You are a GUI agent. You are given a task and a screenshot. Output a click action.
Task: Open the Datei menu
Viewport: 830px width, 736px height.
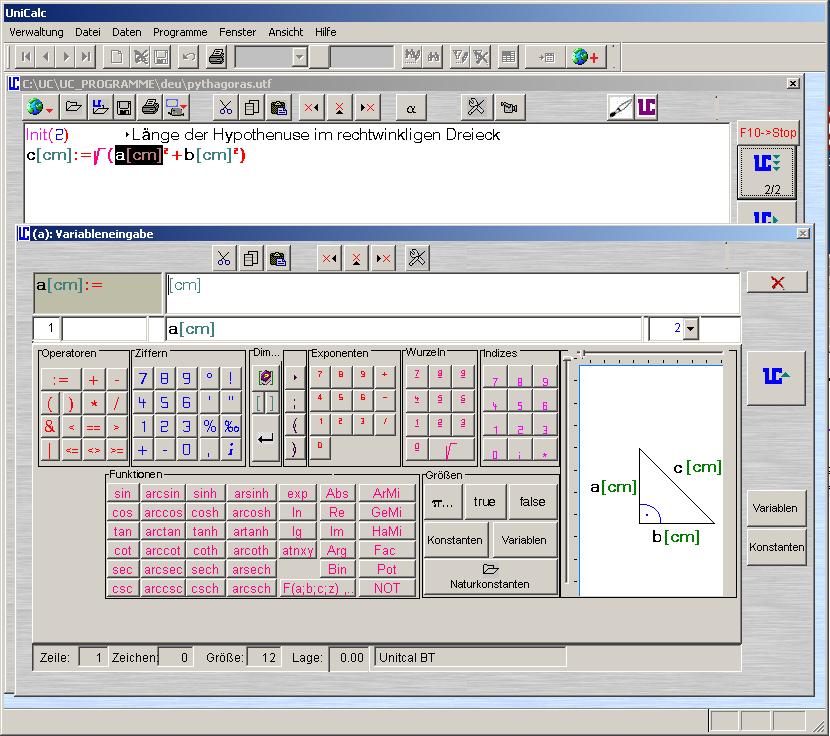[87, 32]
